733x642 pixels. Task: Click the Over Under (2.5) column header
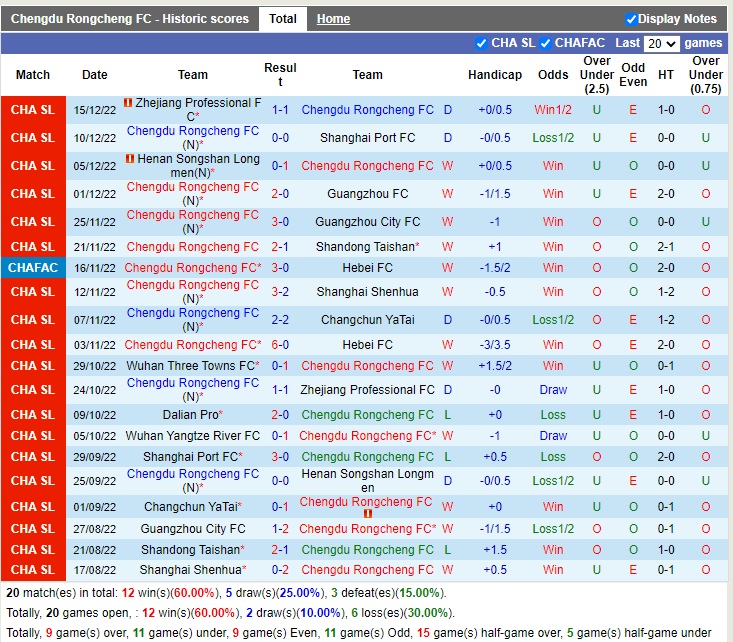click(x=597, y=75)
